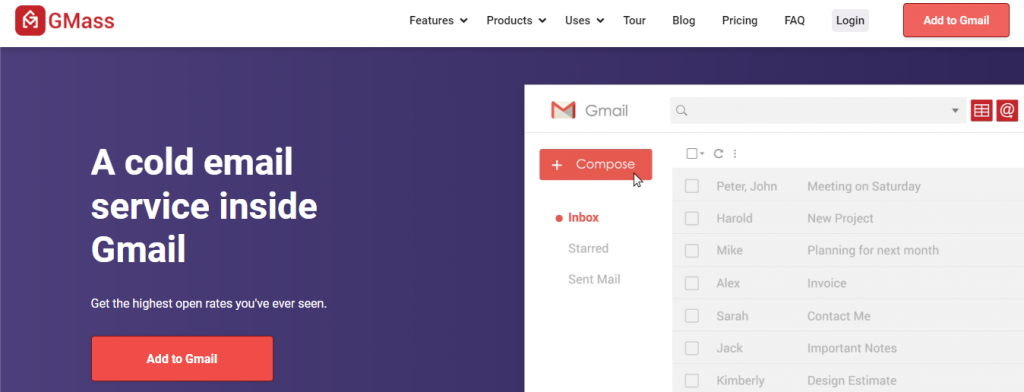Image resolution: width=1024 pixels, height=392 pixels.
Task: Click the red @ icon button
Action: tap(1007, 111)
